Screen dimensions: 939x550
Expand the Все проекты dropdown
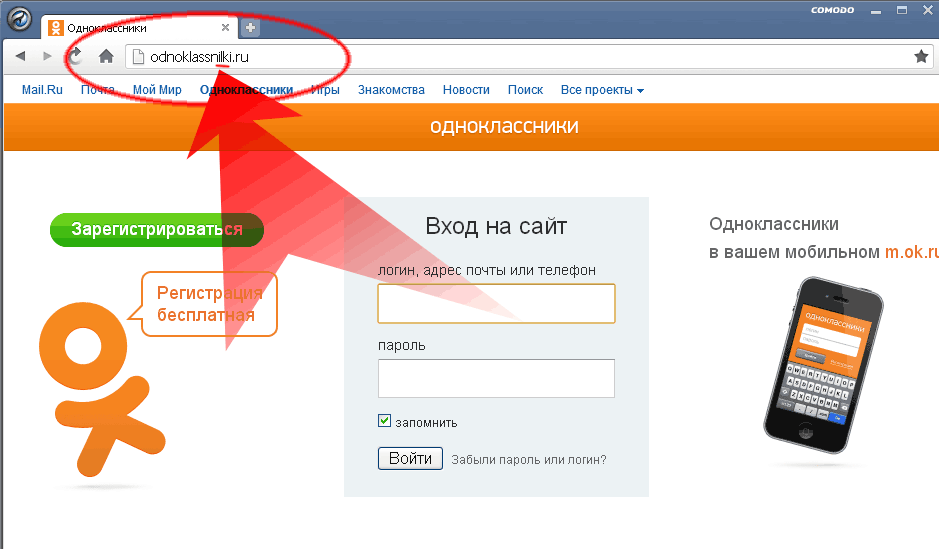tap(602, 90)
